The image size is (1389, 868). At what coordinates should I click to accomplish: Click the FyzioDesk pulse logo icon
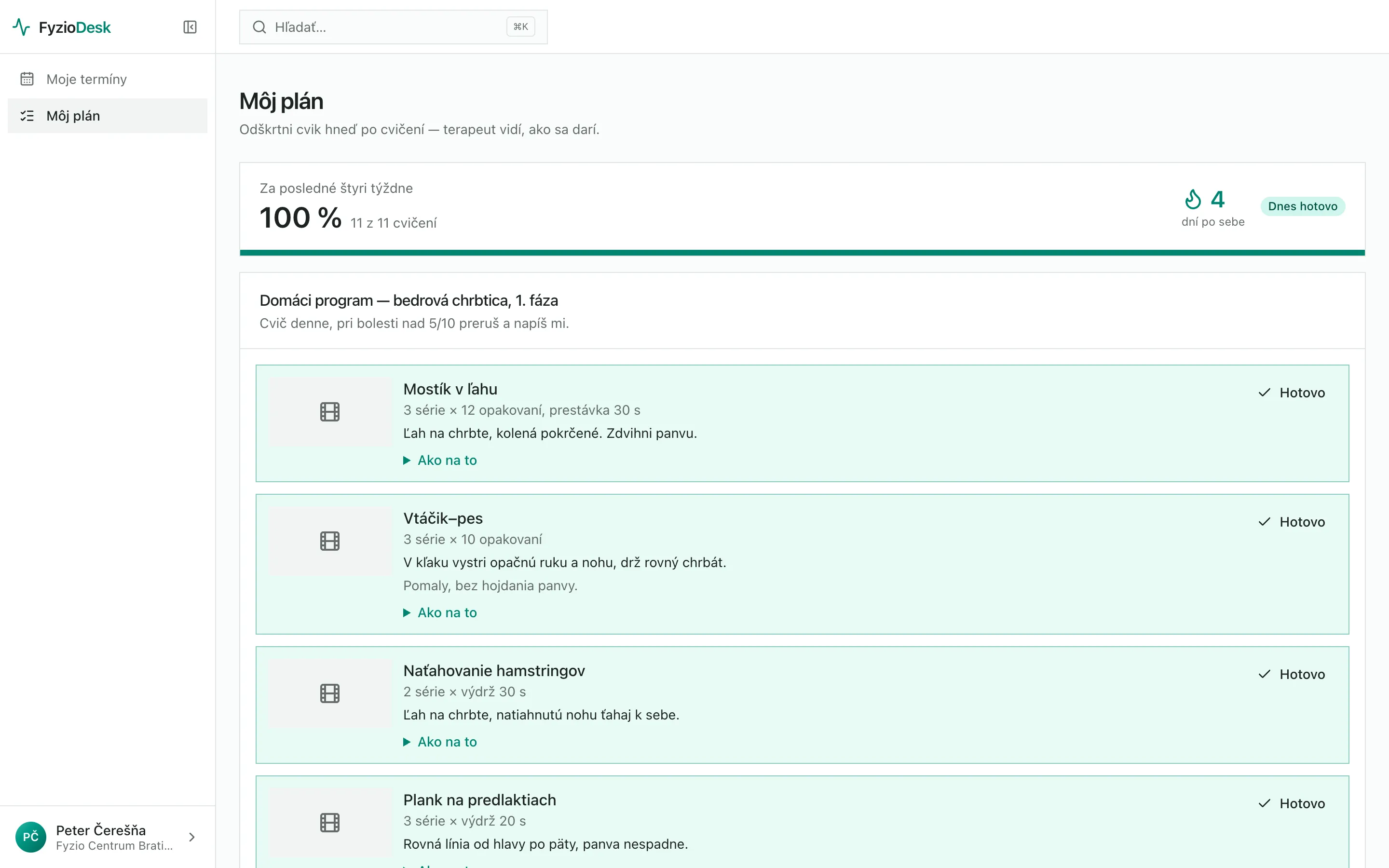tap(21, 27)
